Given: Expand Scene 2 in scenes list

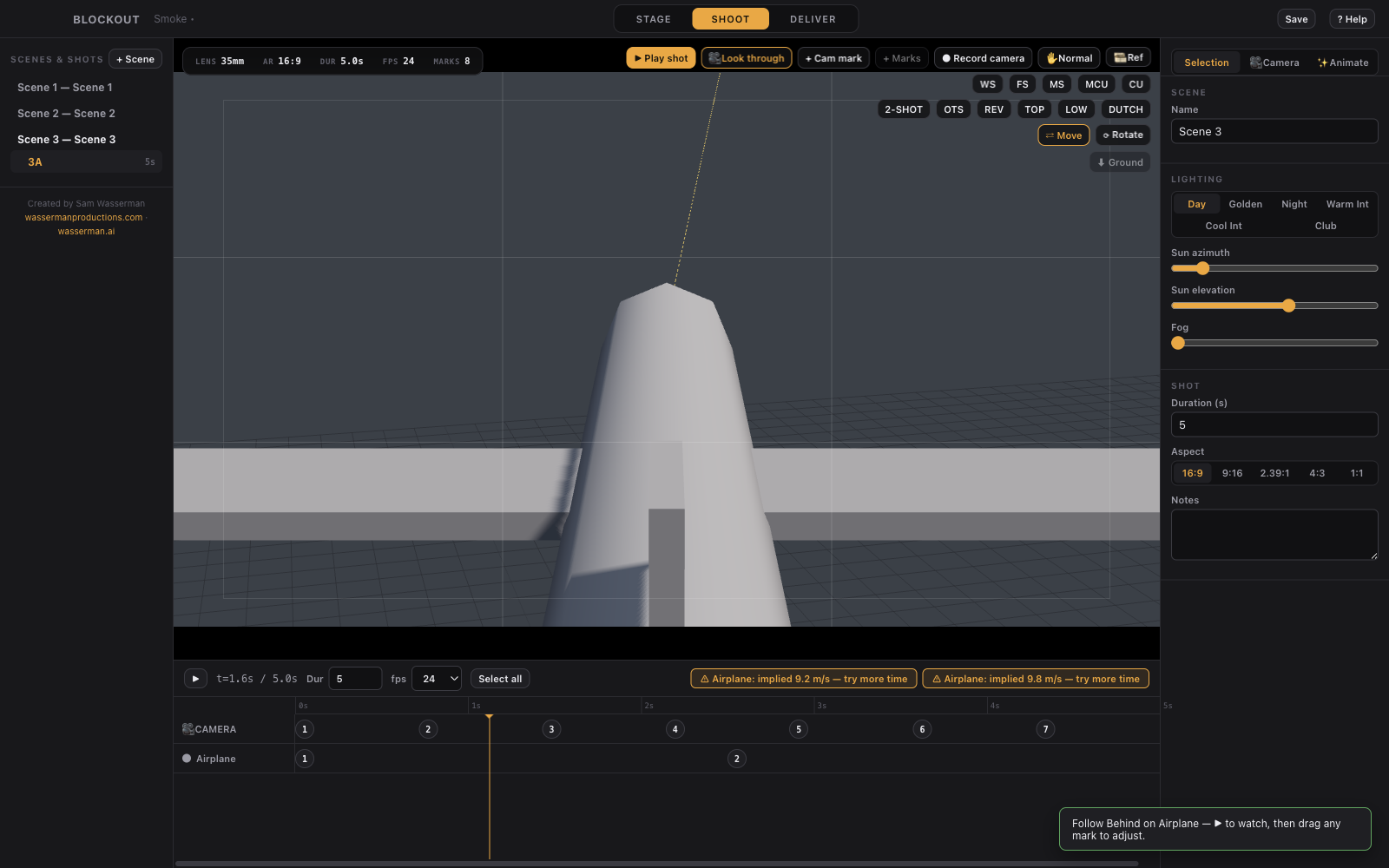Looking at the screenshot, I should (x=66, y=114).
